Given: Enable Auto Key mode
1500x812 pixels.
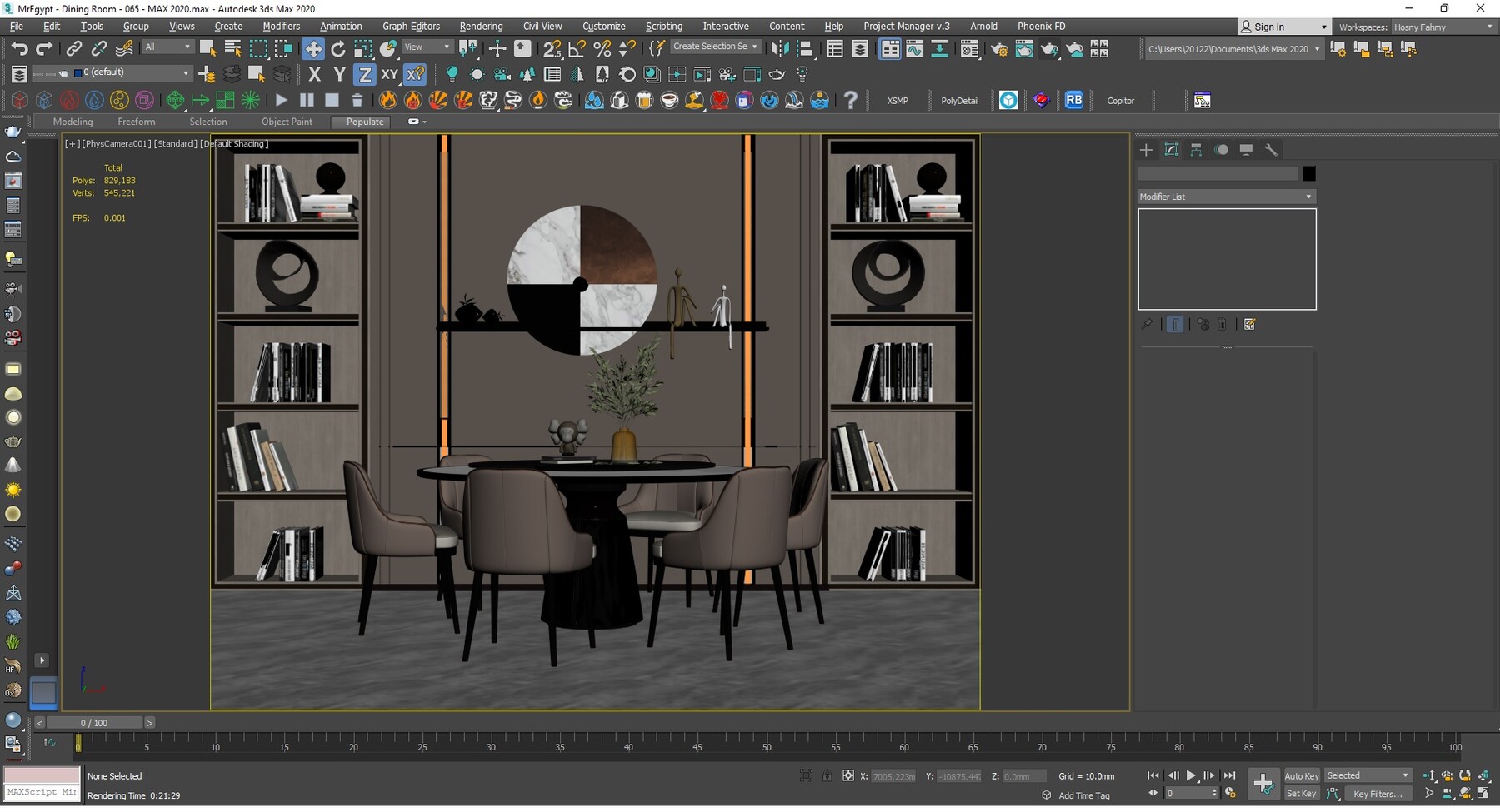Looking at the screenshot, I should 1302,775.
